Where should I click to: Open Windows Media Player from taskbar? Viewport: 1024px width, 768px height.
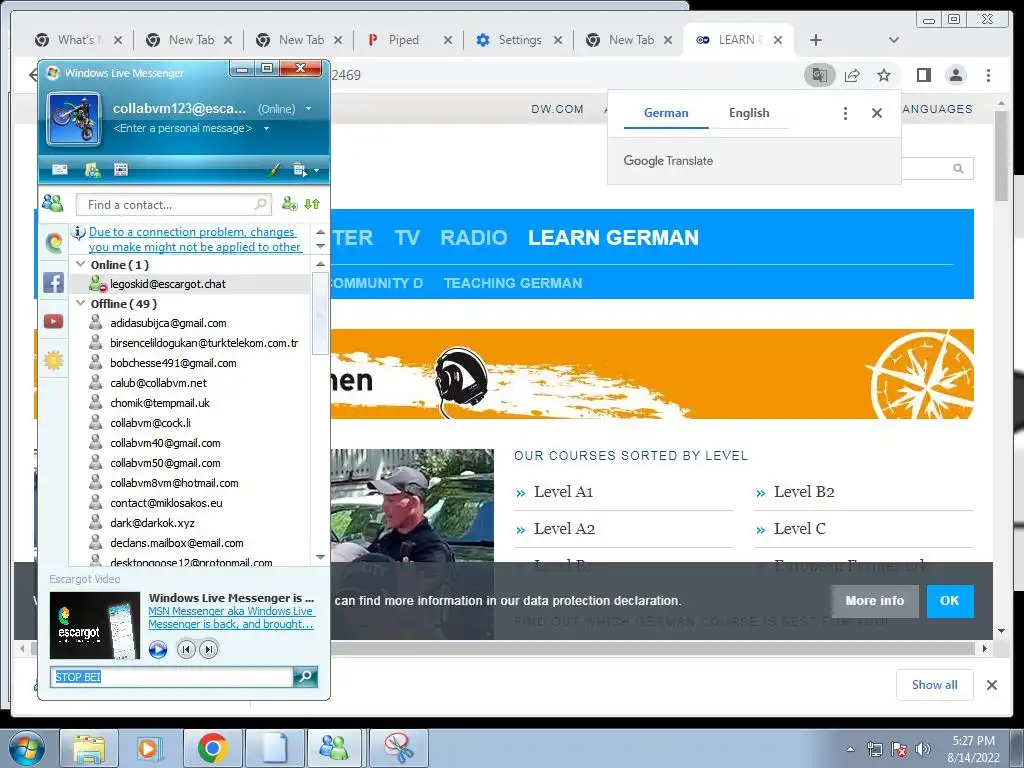click(150, 748)
